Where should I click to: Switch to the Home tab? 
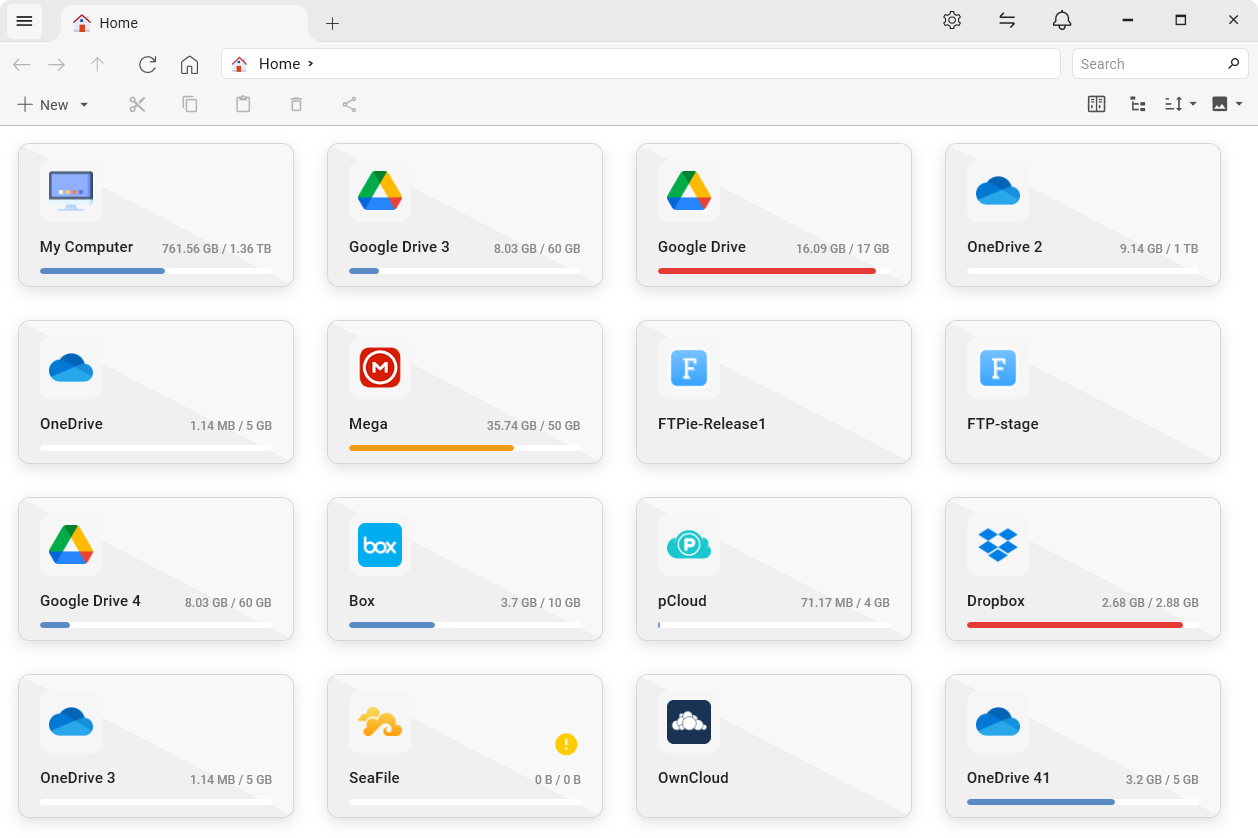coord(120,22)
